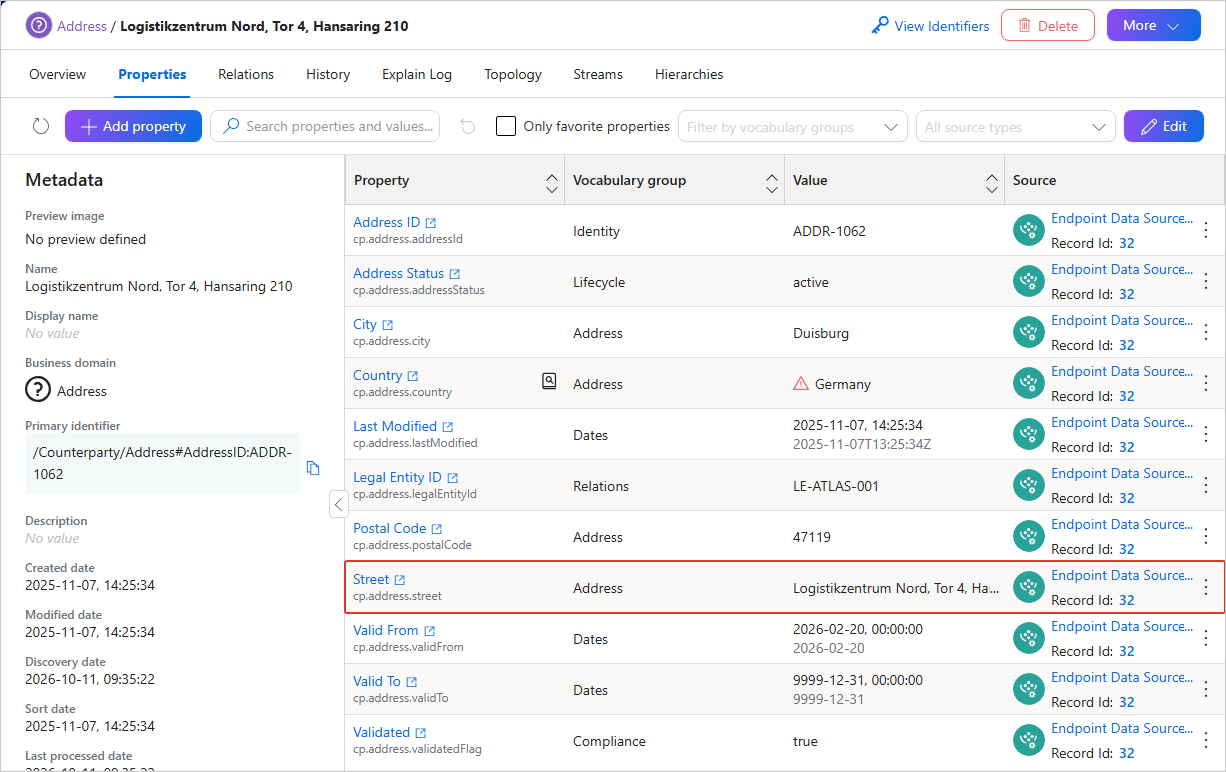Select the Duisburg city value
Screen dimensions: 1226x772
pos(820,333)
